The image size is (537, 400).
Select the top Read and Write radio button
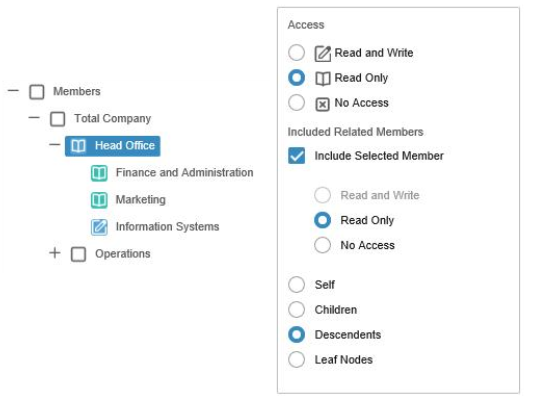coord(296,53)
